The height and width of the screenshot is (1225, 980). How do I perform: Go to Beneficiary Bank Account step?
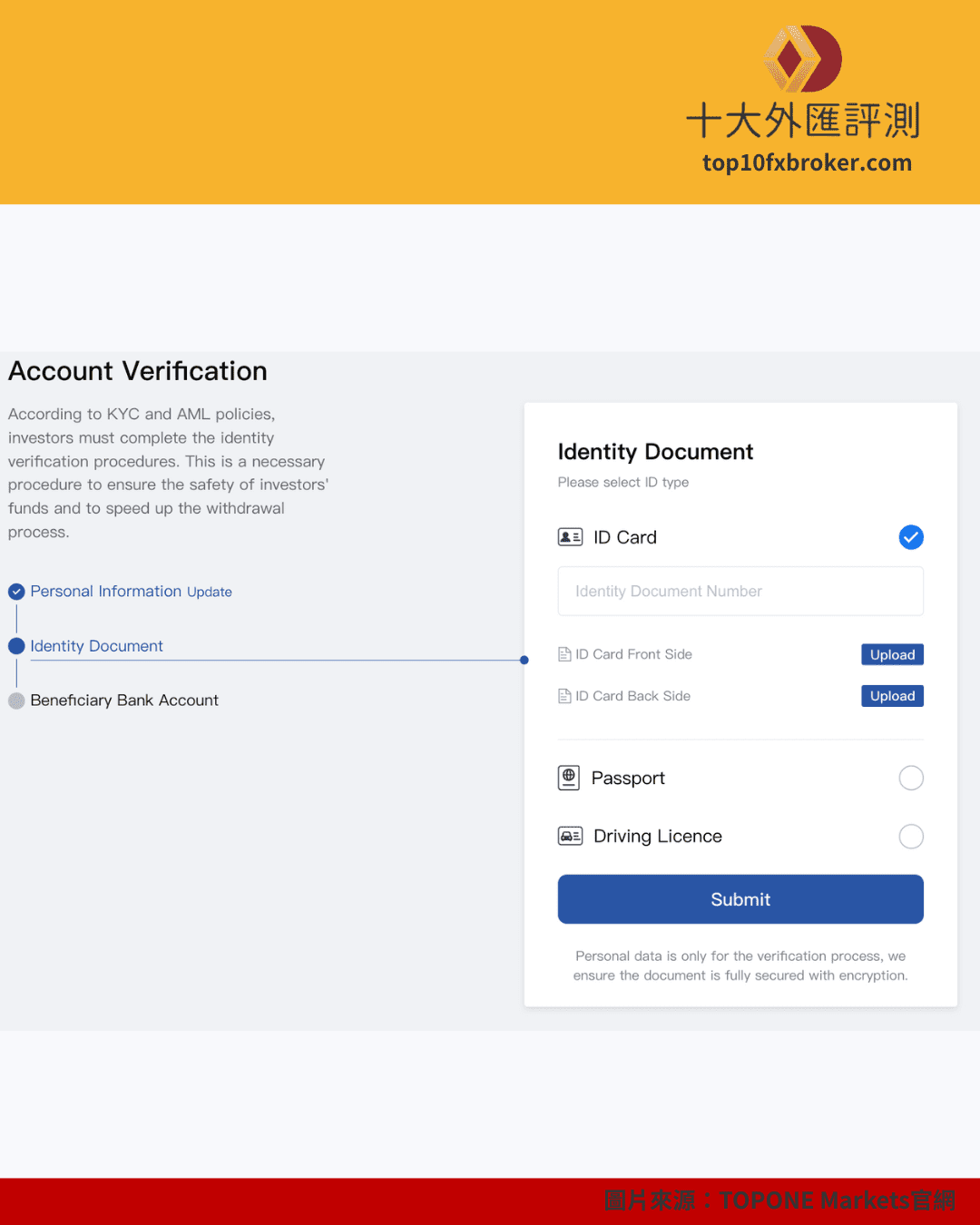124,701
